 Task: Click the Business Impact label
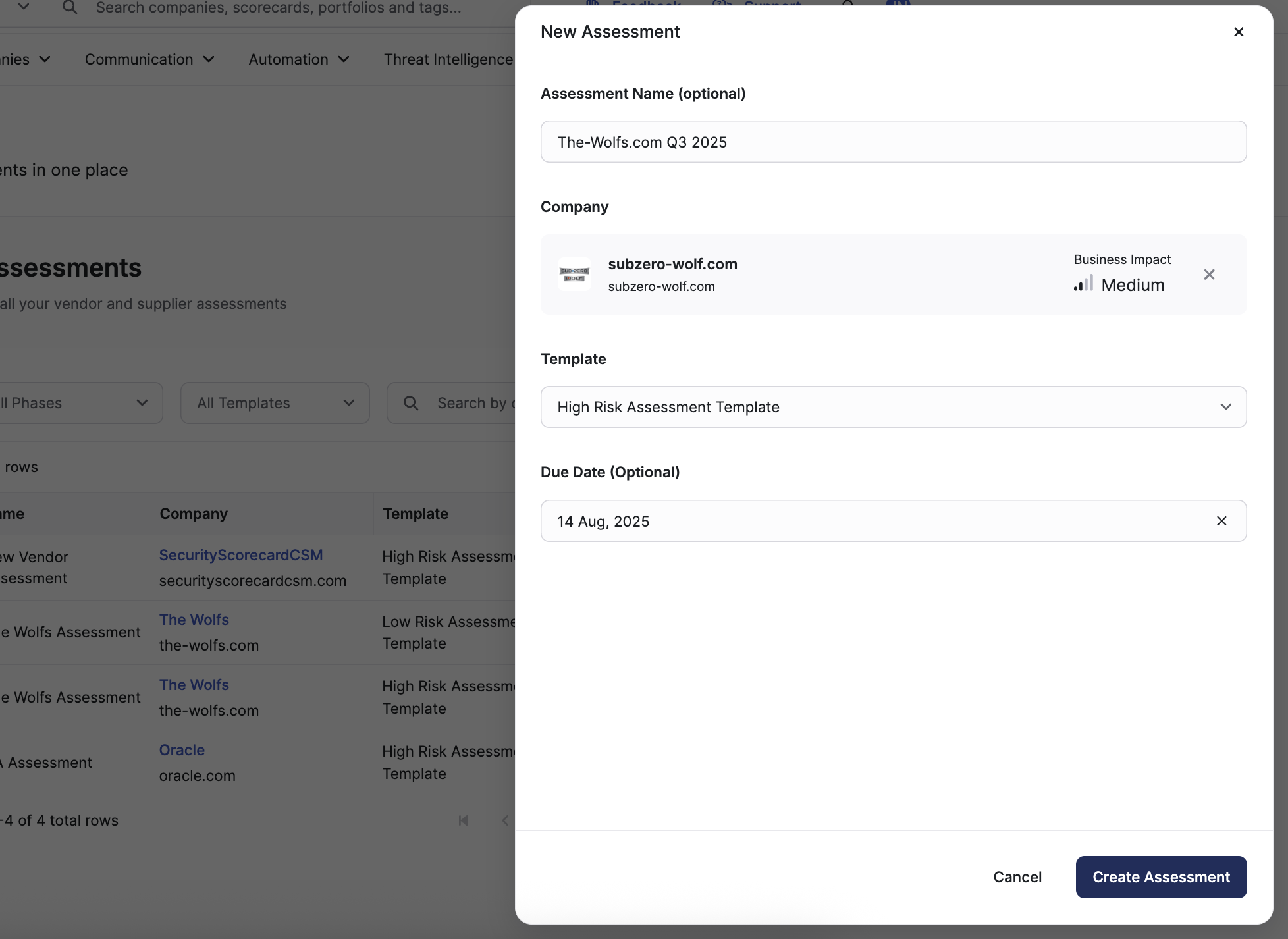tap(1122, 259)
